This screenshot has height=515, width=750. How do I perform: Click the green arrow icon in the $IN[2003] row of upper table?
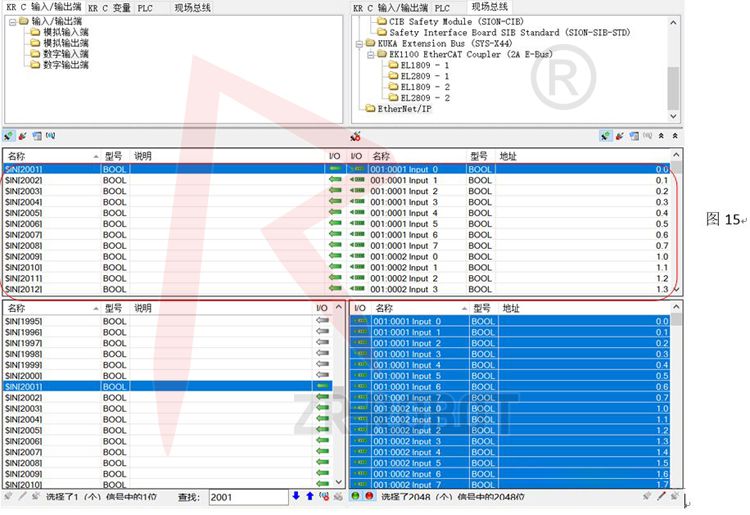coord(335,191)
